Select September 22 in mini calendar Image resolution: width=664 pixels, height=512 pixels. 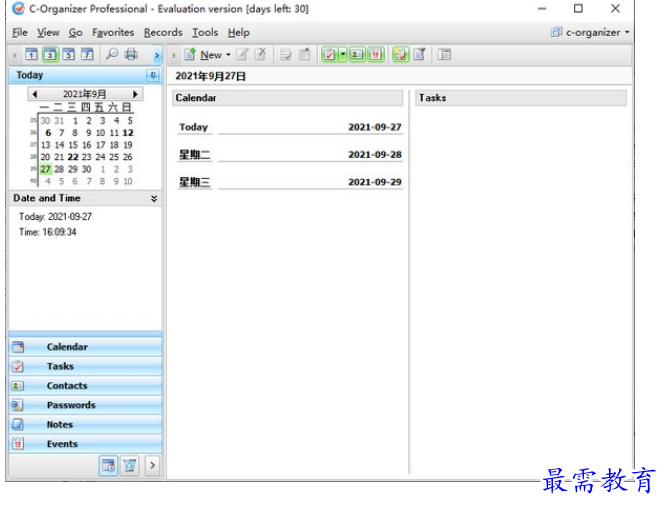tap(73, 157)
